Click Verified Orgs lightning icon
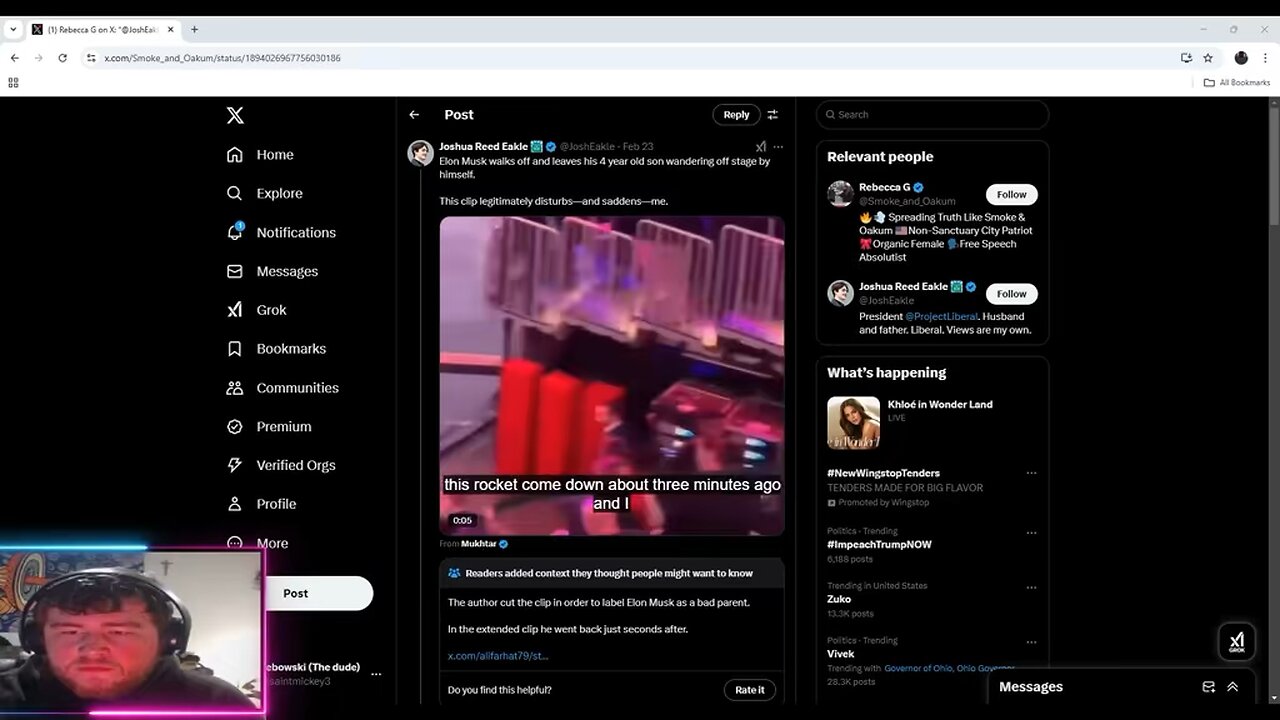 (x=235, y=465)
